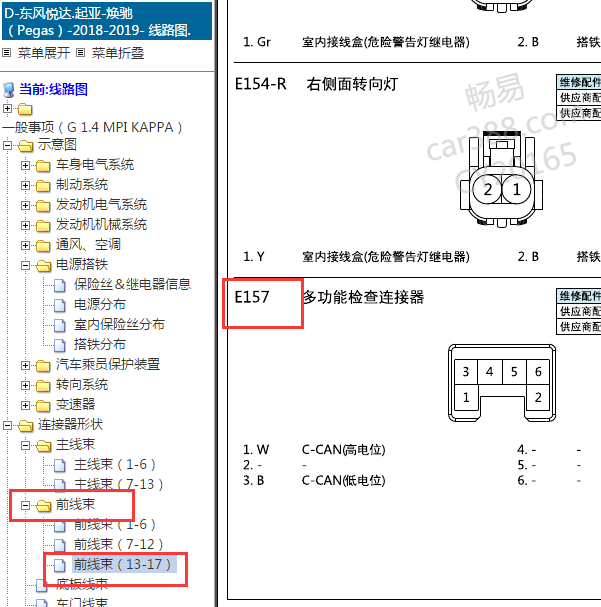Expand the unnamed top folder node

tap(7, 108)
